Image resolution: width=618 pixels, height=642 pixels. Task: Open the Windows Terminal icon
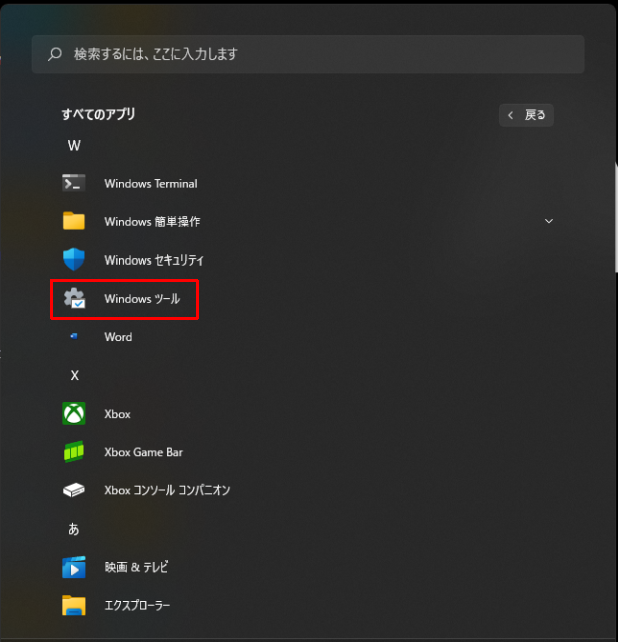point(74,183)
